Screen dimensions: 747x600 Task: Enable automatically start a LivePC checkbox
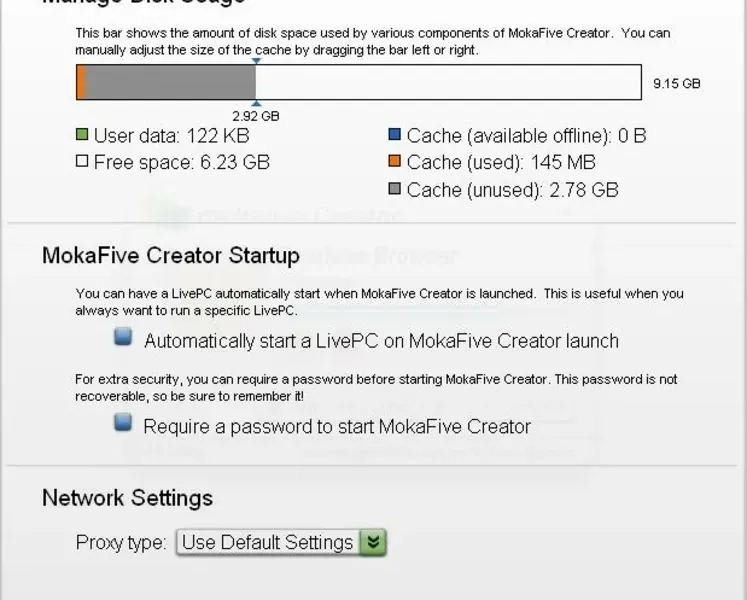pos(123,338)
